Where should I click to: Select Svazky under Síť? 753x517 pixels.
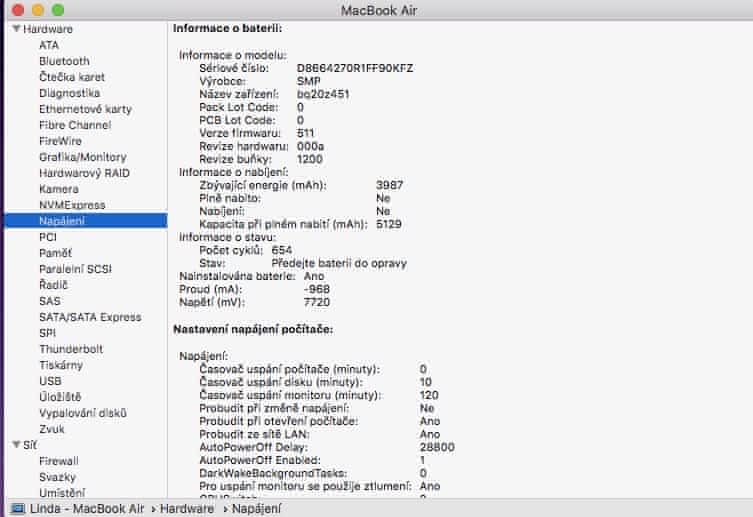pos(58,477)
